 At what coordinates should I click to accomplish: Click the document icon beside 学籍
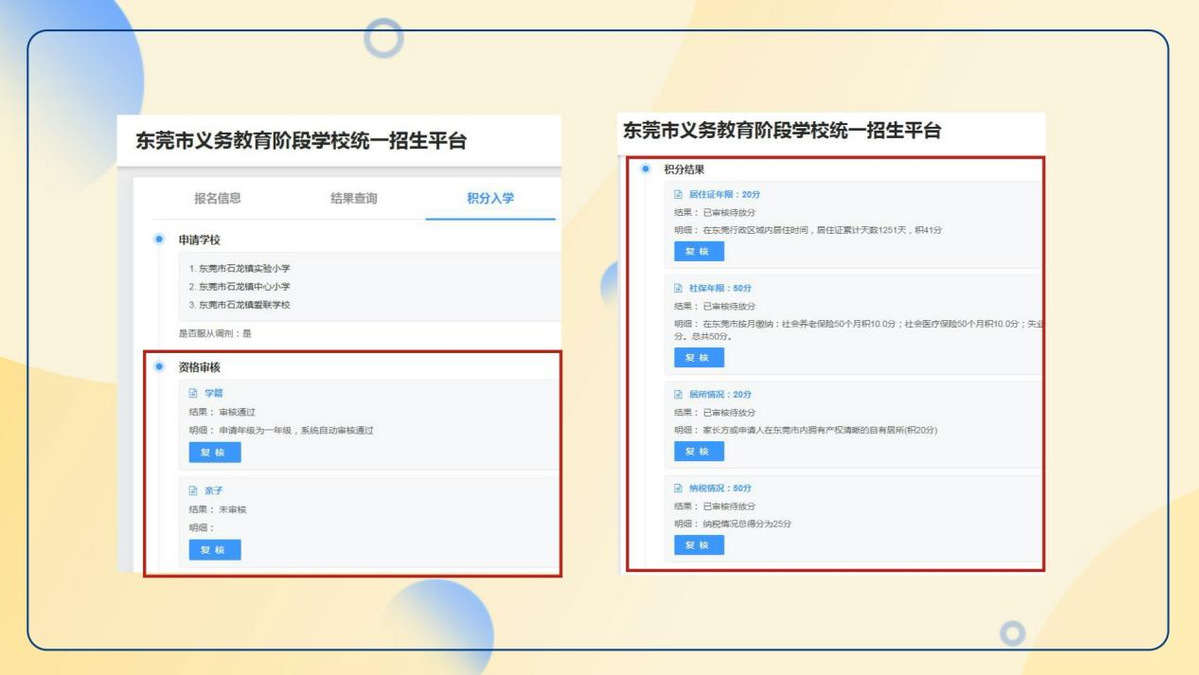tap(193, 393)
